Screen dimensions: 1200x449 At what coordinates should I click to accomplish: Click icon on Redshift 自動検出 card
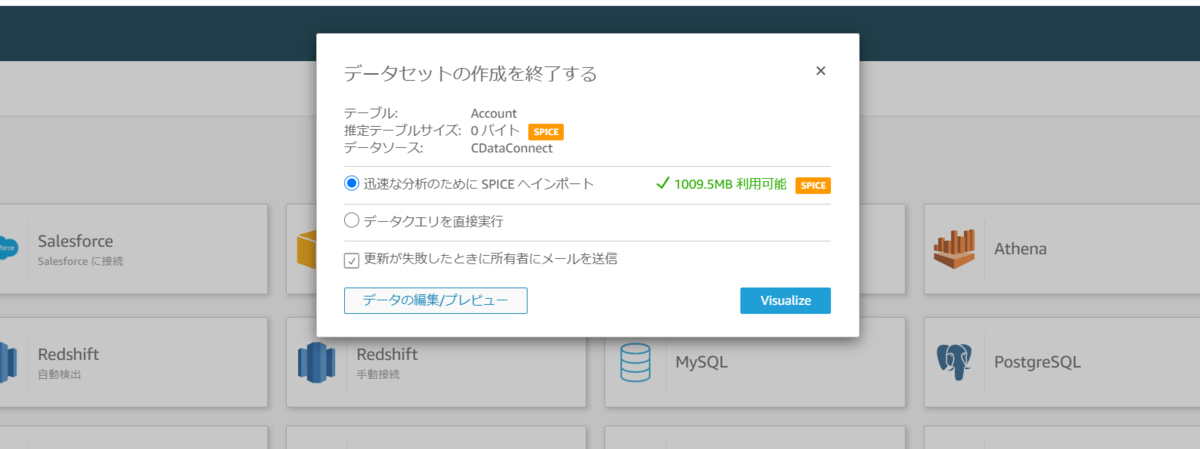[x=9, y=362]
